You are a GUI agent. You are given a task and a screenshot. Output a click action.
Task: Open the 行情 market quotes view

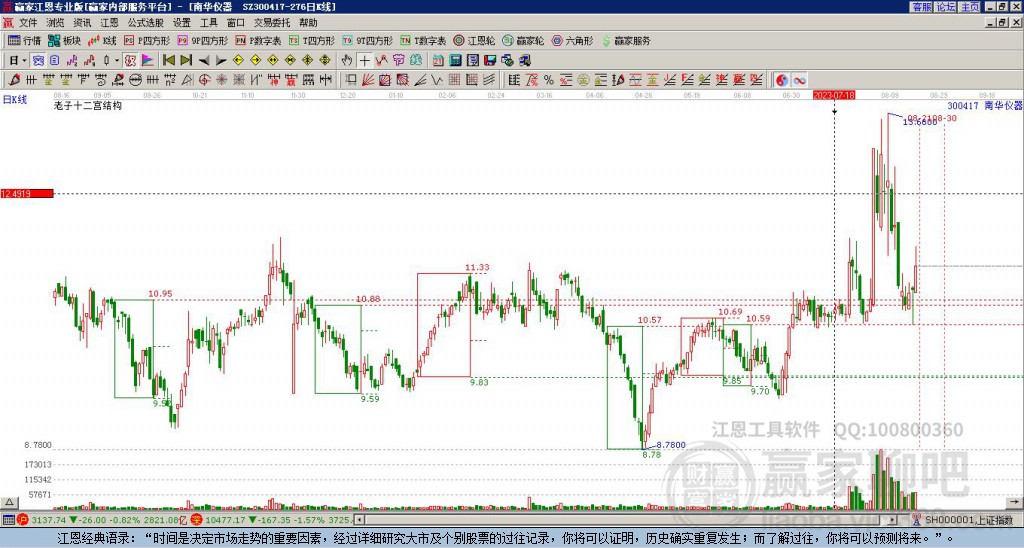pos(25,40)
